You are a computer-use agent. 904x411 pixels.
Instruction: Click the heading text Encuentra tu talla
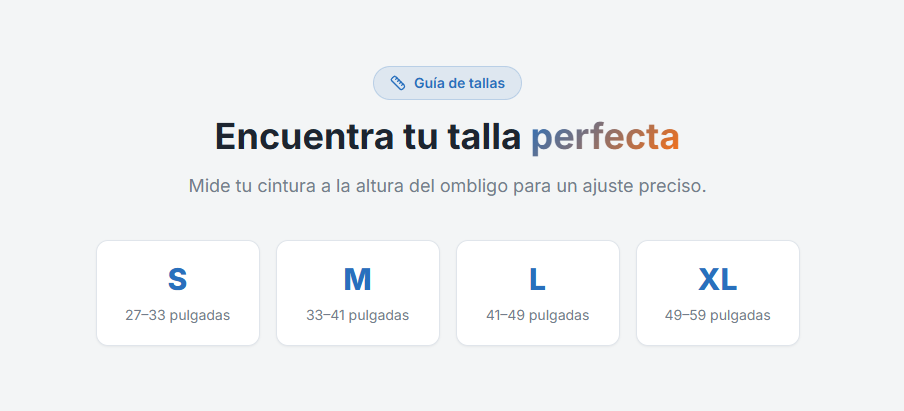pyautogui.click(x=368, y=137)
